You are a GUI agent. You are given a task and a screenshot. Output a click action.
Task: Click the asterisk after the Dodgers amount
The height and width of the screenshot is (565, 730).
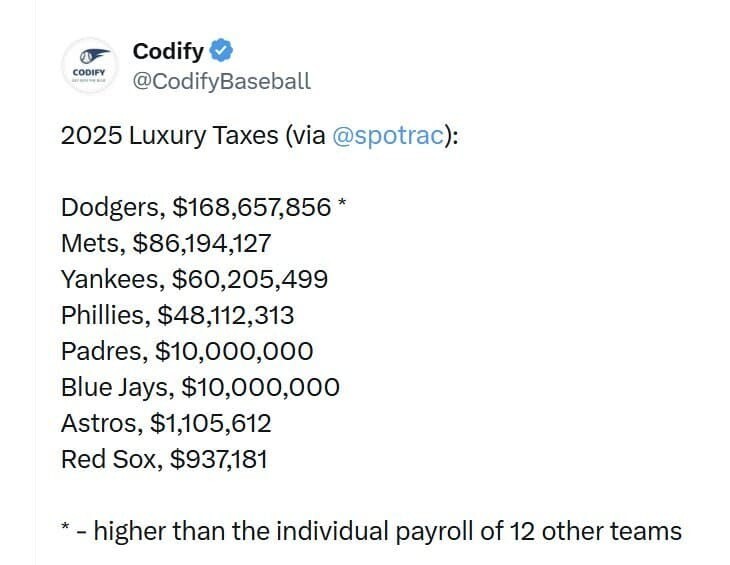pyautogui.click(x=342, y=203)
